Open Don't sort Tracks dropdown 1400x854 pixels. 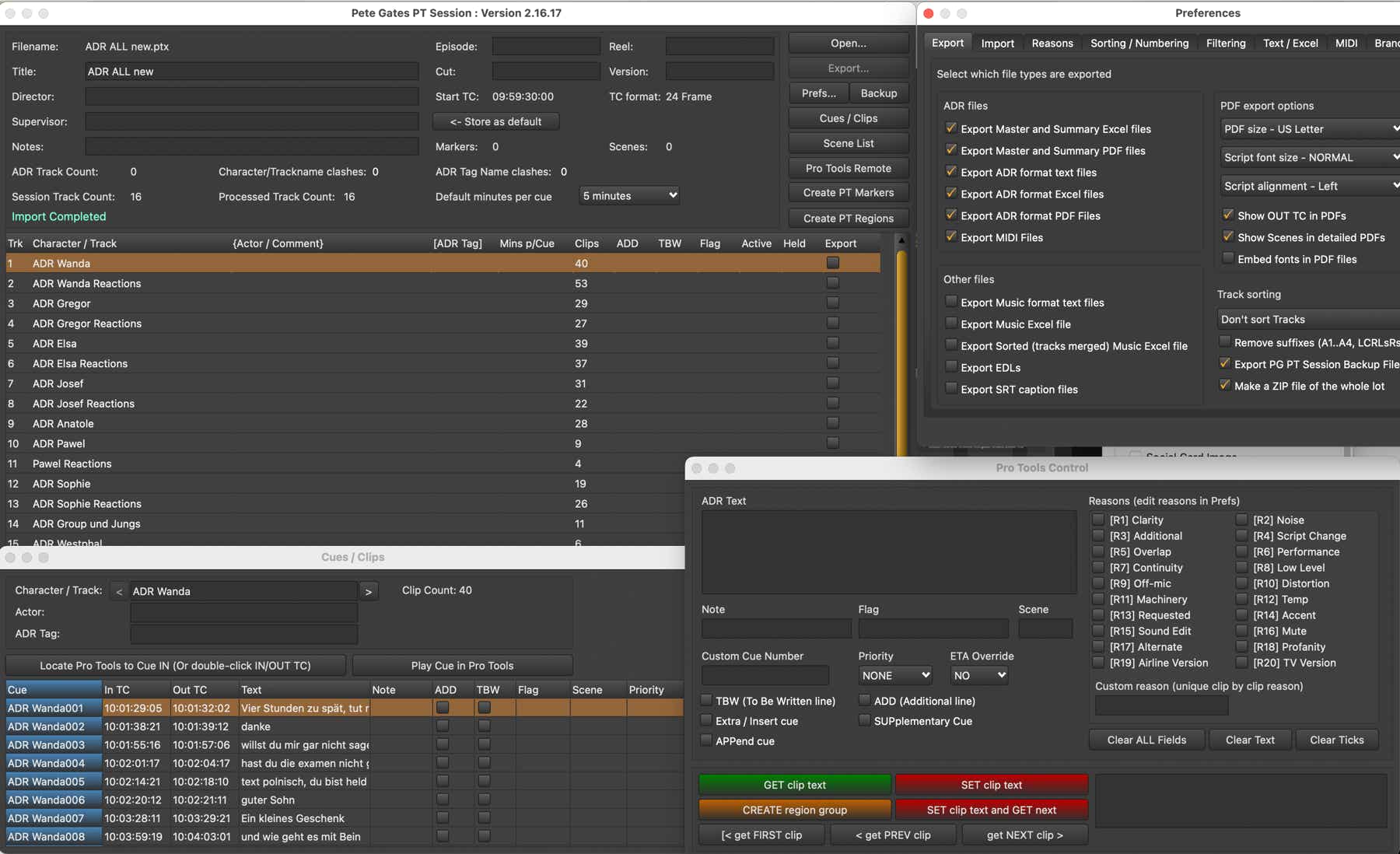pos(1309,319)
